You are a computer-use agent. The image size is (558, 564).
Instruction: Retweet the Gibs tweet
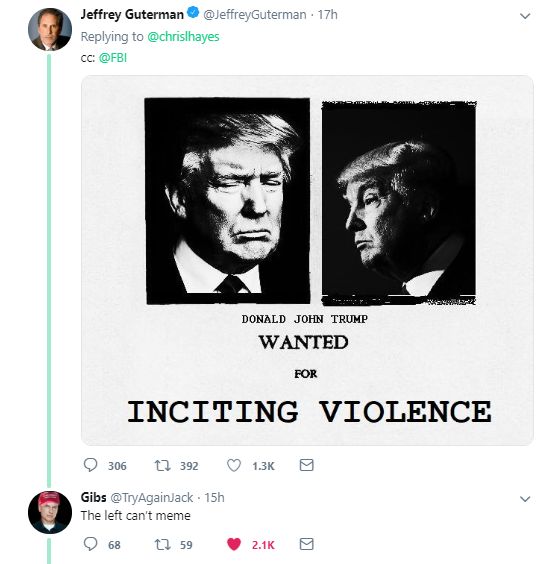coord(162,545)
